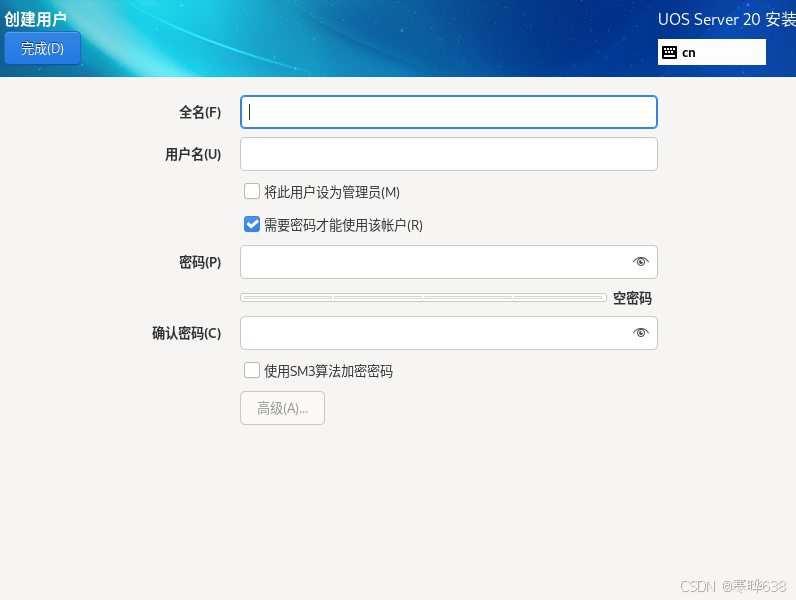Click the 用户名(U) username input field
This screenshot has width=796, height=600.
(x=449, y=154)
